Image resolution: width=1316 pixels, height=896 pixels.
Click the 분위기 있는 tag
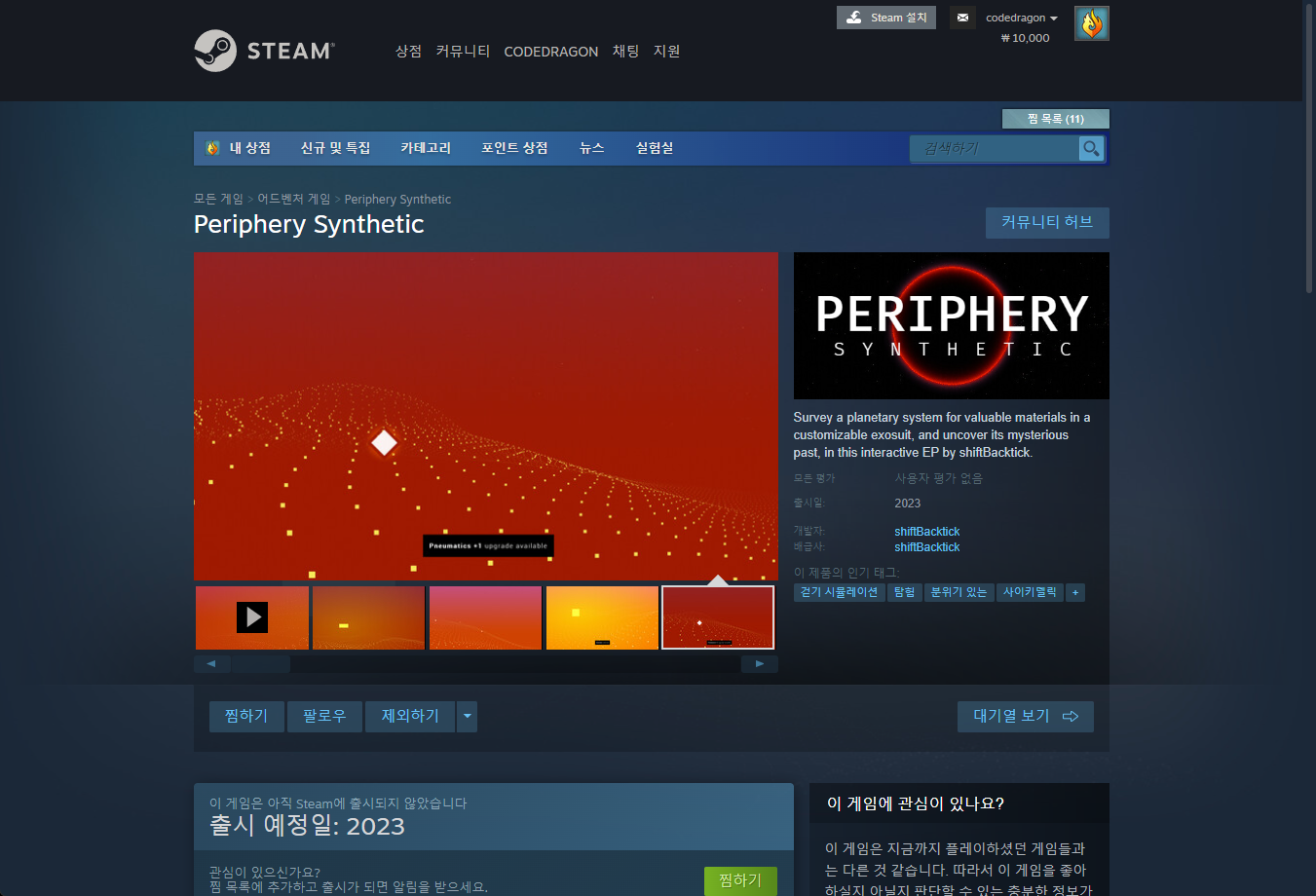(959, 592)
